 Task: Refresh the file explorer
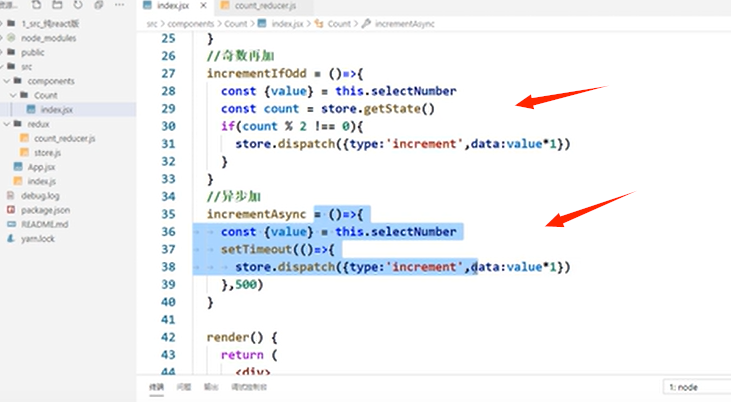pos(78,5)
